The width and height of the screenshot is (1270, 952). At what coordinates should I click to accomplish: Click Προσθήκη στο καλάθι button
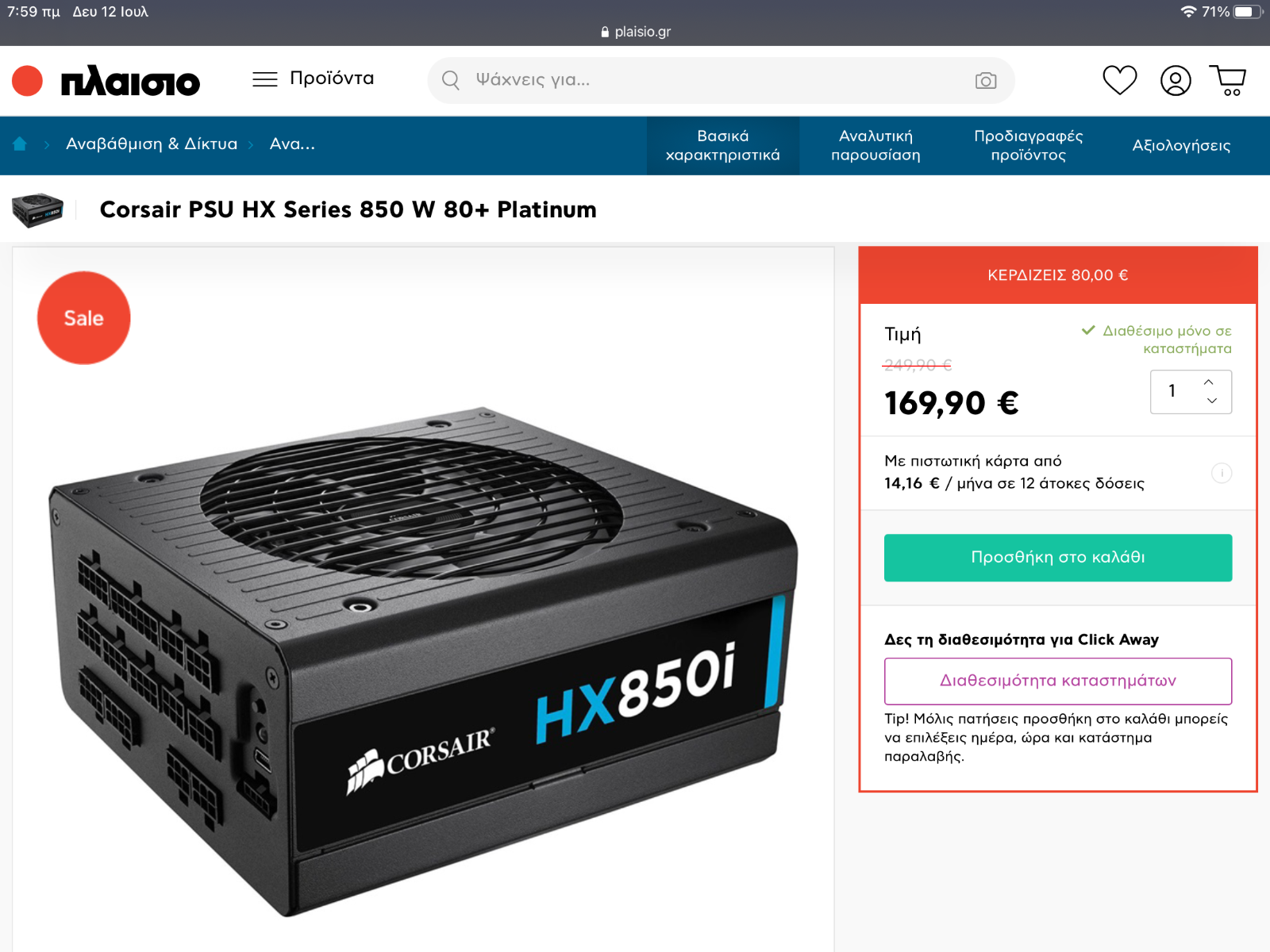1058,558
